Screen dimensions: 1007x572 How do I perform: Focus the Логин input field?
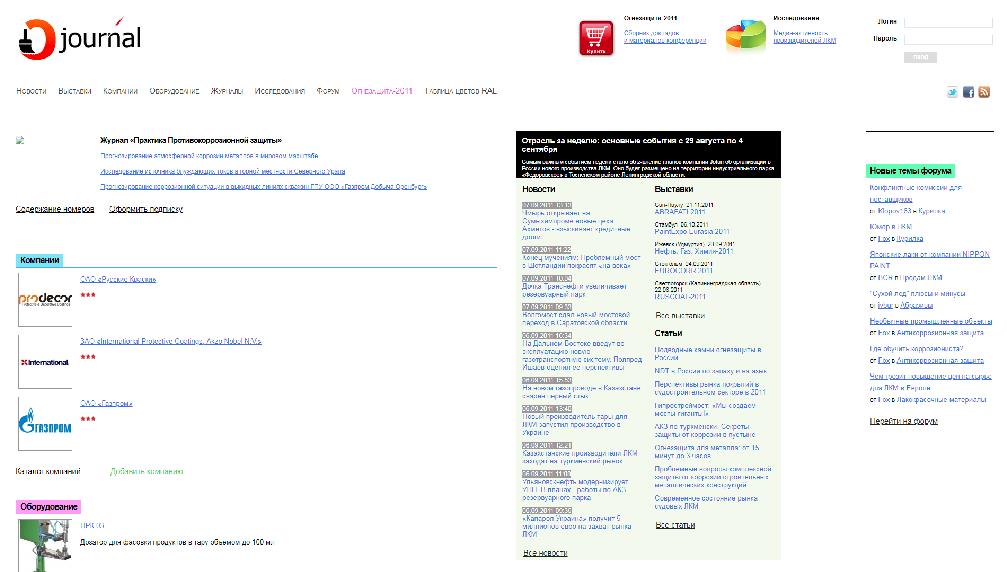coord(948,22)
